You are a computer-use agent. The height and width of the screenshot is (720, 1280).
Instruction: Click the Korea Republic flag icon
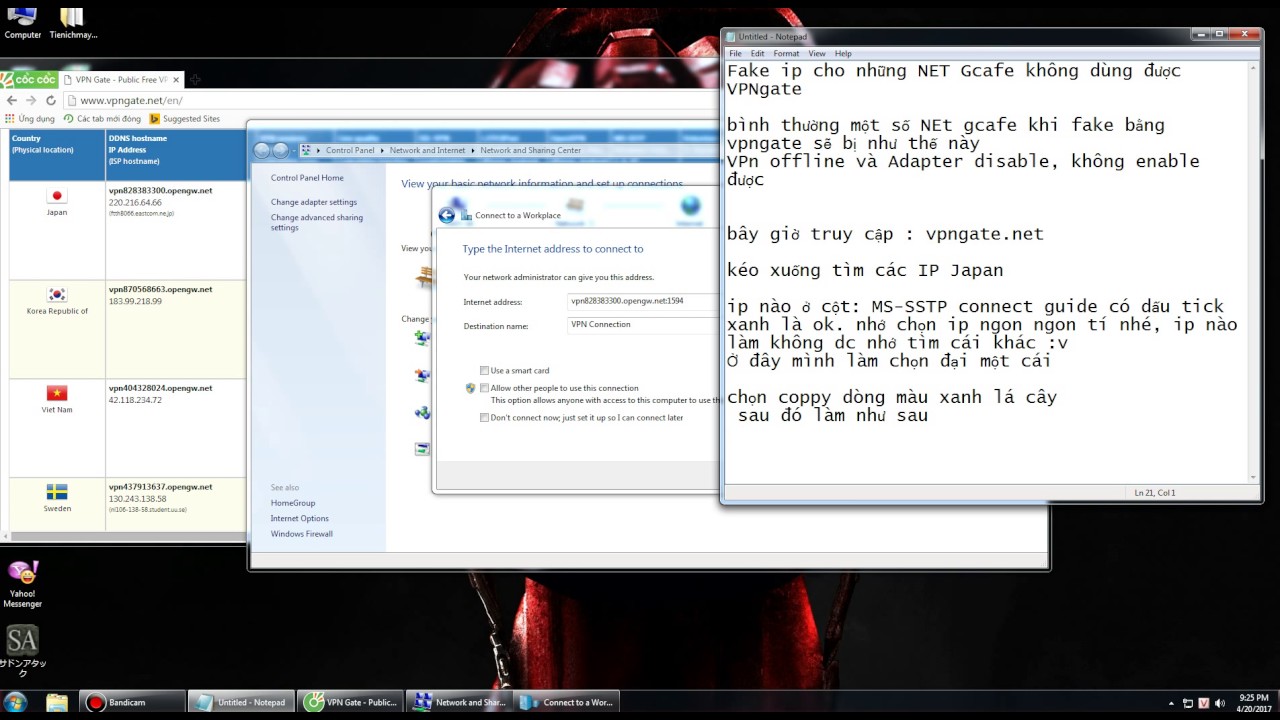(x=57, y=294)
